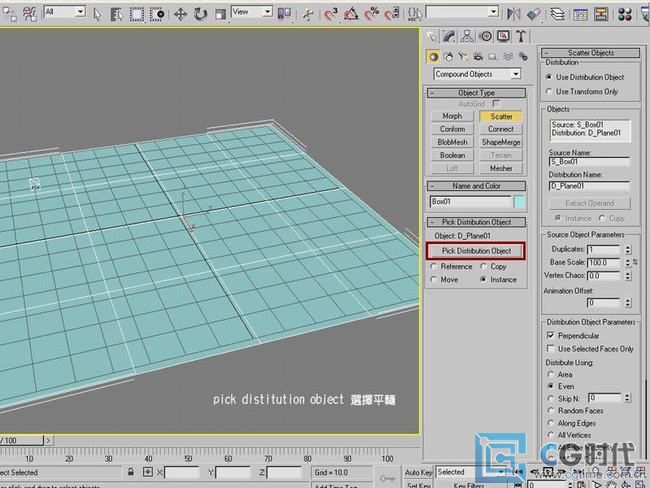Select the Select Object arrow tool
Image resolution: width=650 pixels, height=488 pixels.
pos(97,15)
